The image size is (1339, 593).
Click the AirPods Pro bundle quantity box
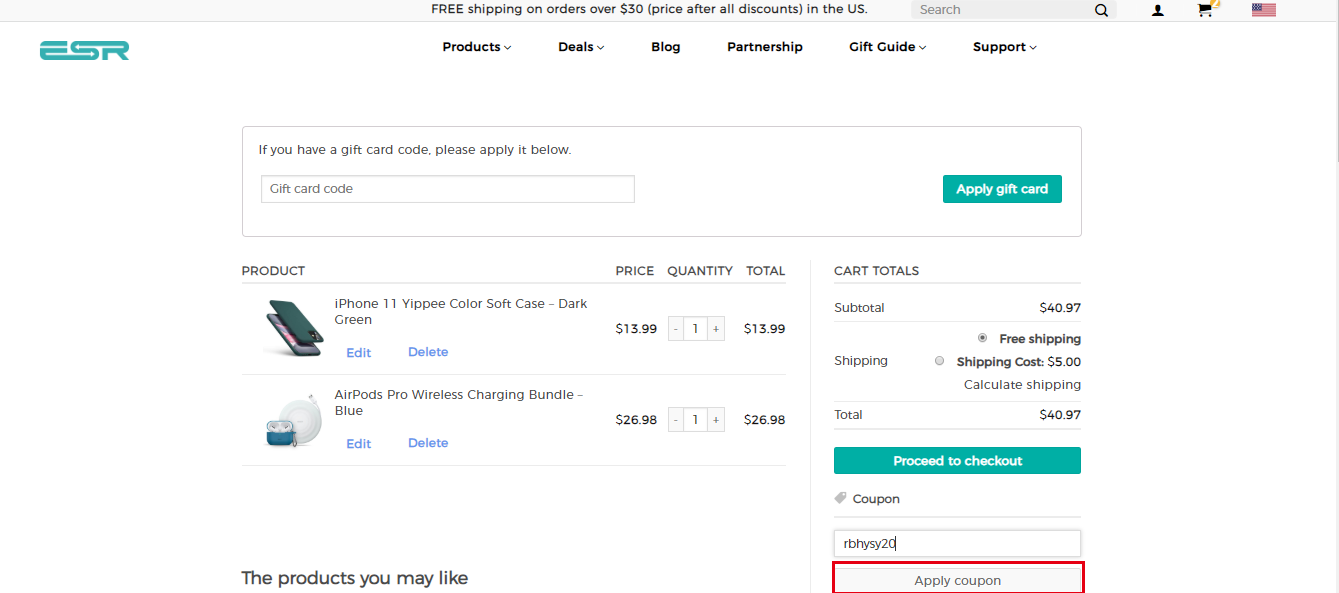(x=696, y=420)
